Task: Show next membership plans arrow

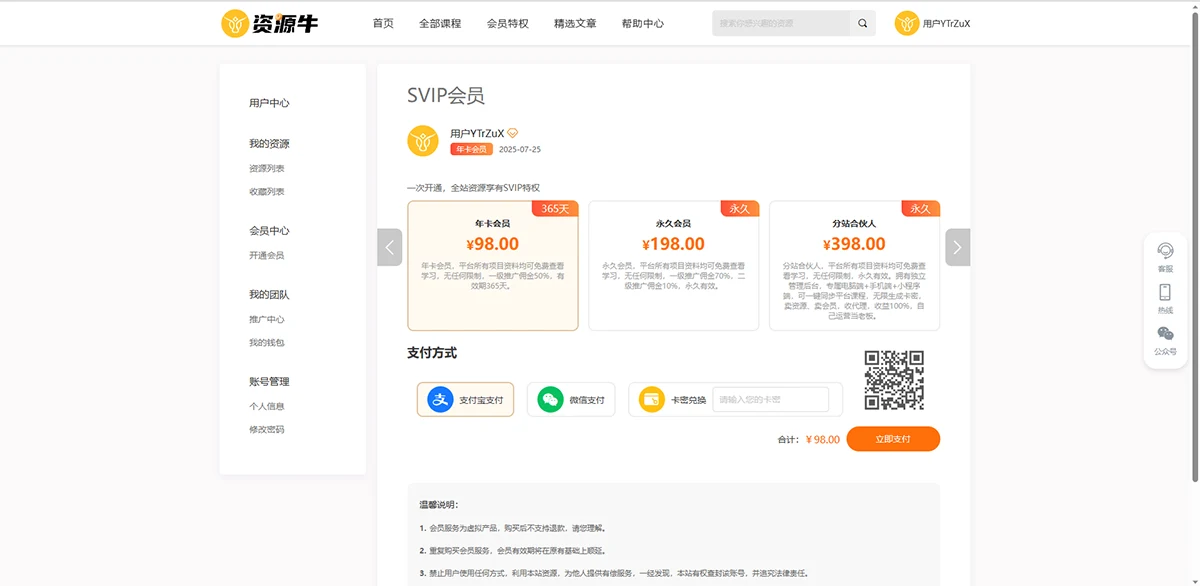Action: click(957, 247)
